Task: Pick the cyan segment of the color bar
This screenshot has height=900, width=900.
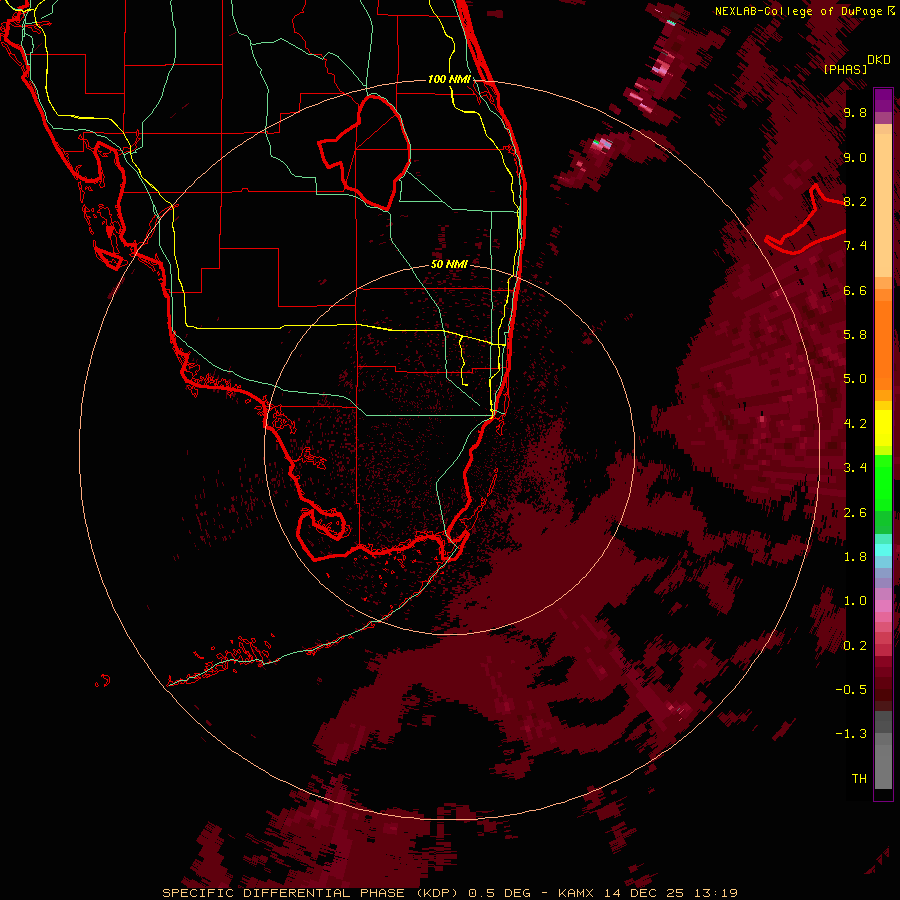Action: click(x=883, y=550)
